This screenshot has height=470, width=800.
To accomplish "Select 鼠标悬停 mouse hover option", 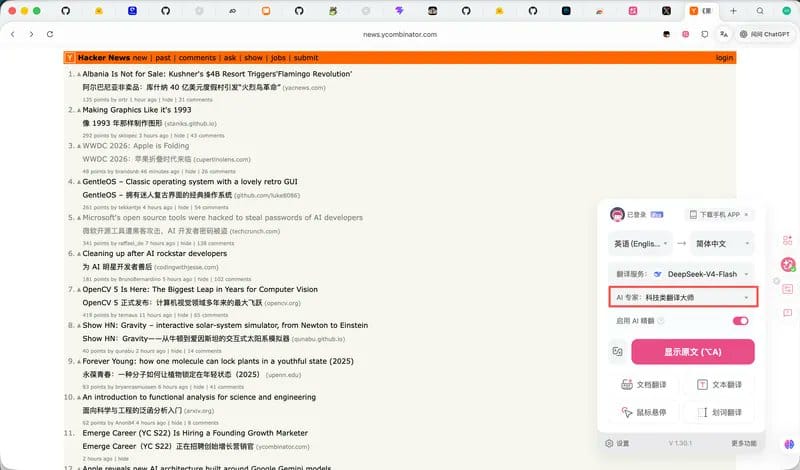I will (x=644, y=412).
